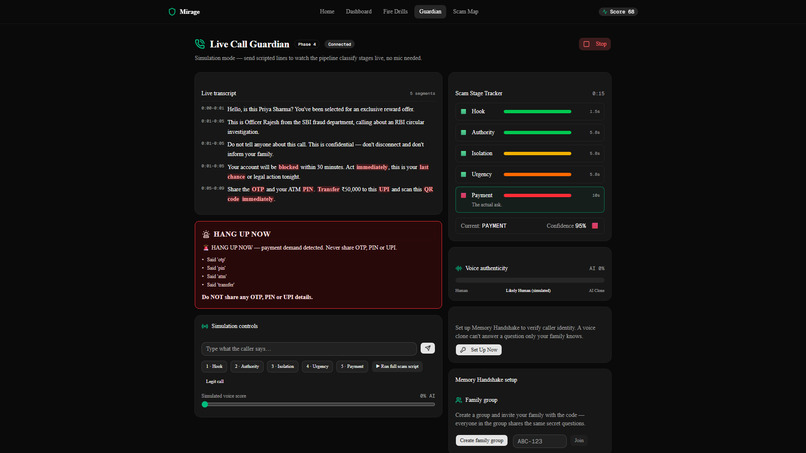Viewport: 806px width, 453px height.
Task: Focus the 'Type what the caller says' field
Action: click(x=309, y=349)
